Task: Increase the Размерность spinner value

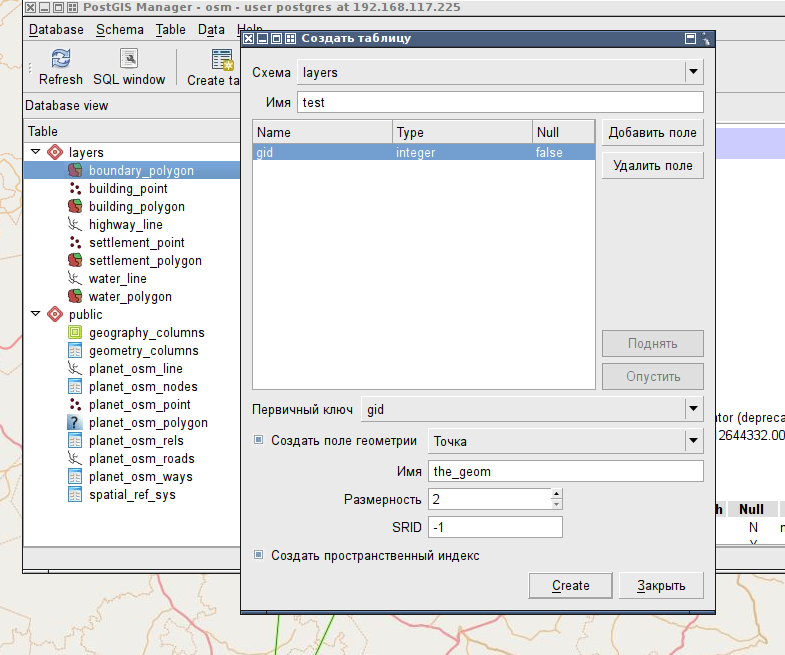Action: [x=556, y=493]
